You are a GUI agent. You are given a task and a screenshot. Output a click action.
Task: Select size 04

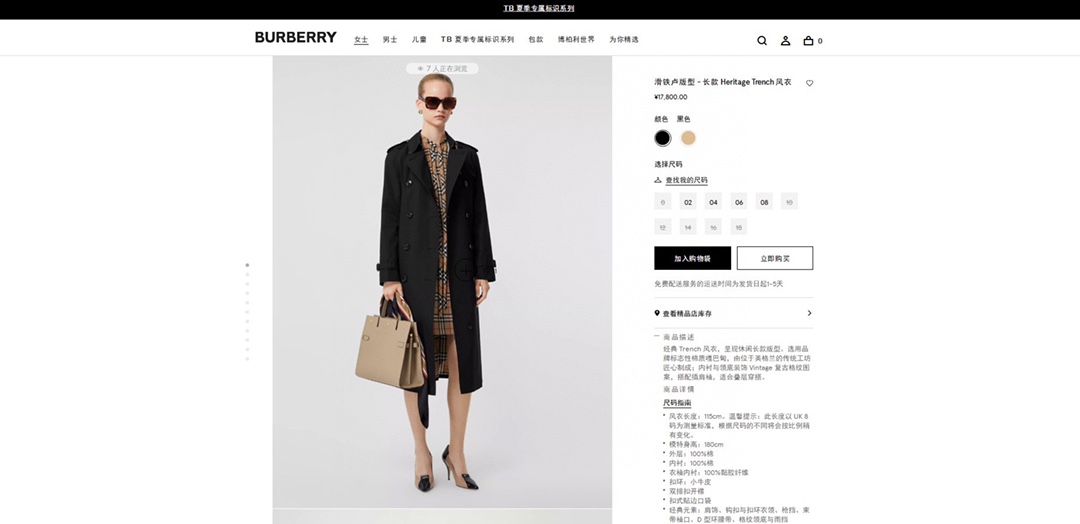(714, 202)
